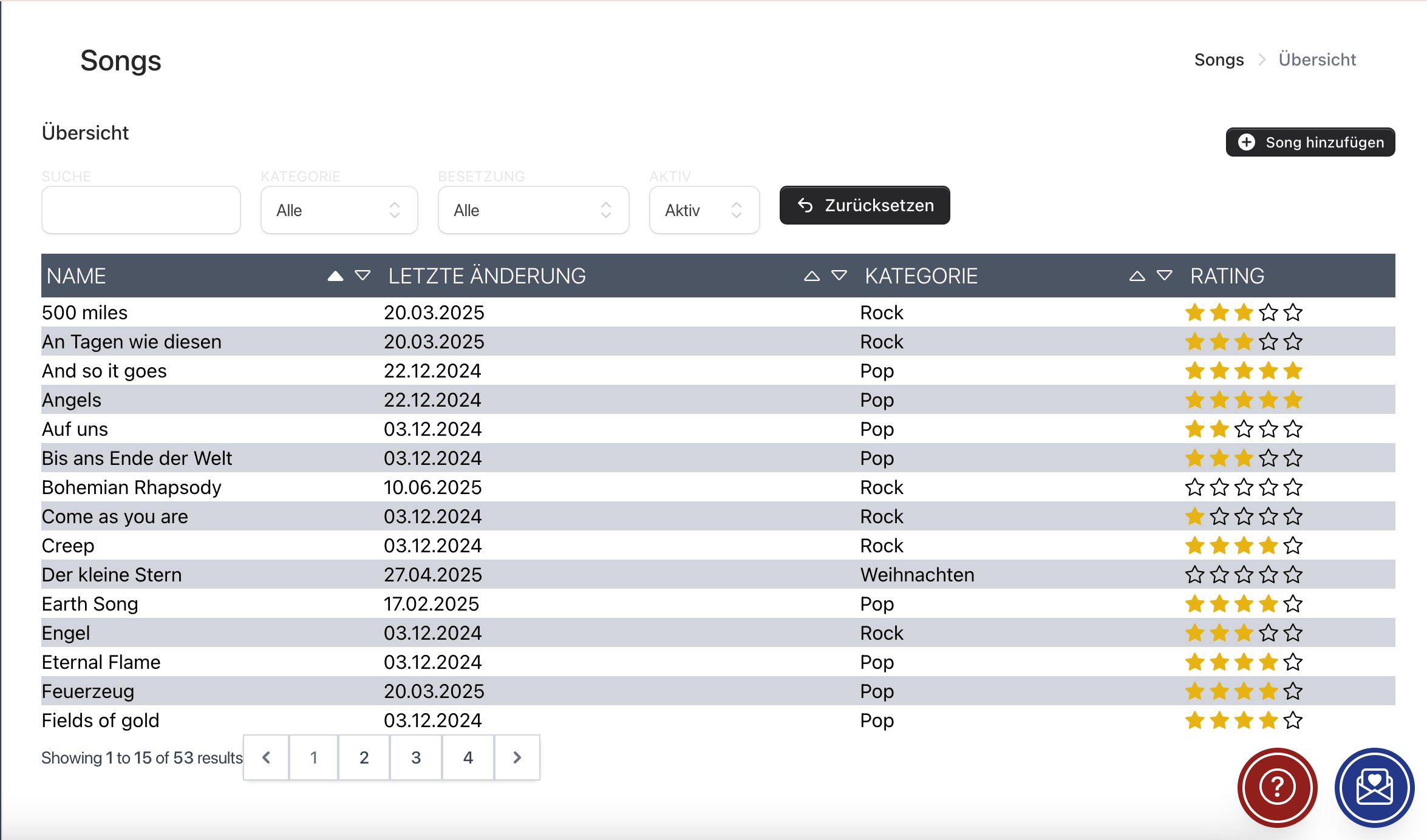Sort Name column ascending arrow
The height and width of the screenshot is (840, 1427).
click(x=335, y=276)
